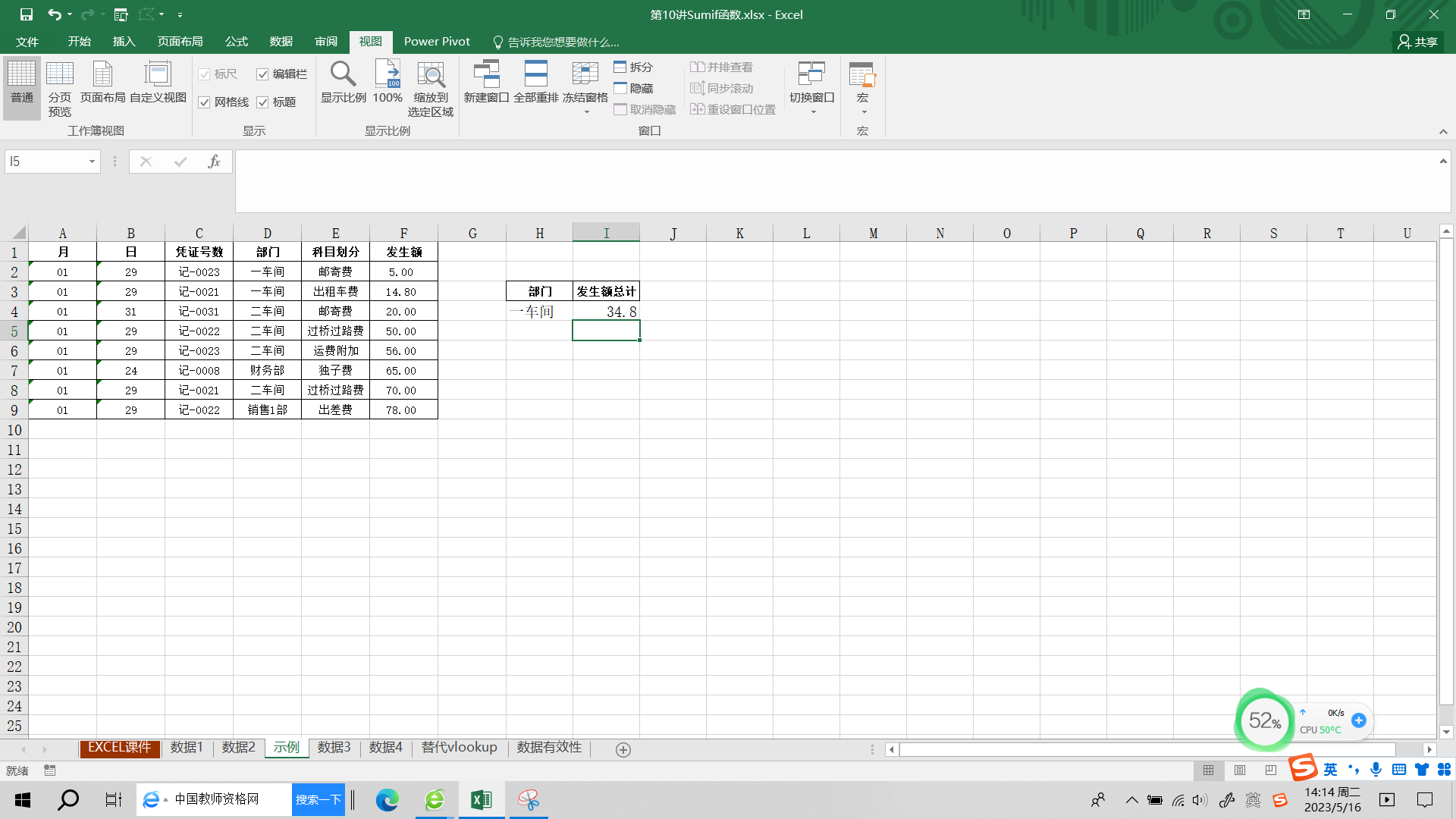Switch to the Data (数据) tab

[281, 42]
